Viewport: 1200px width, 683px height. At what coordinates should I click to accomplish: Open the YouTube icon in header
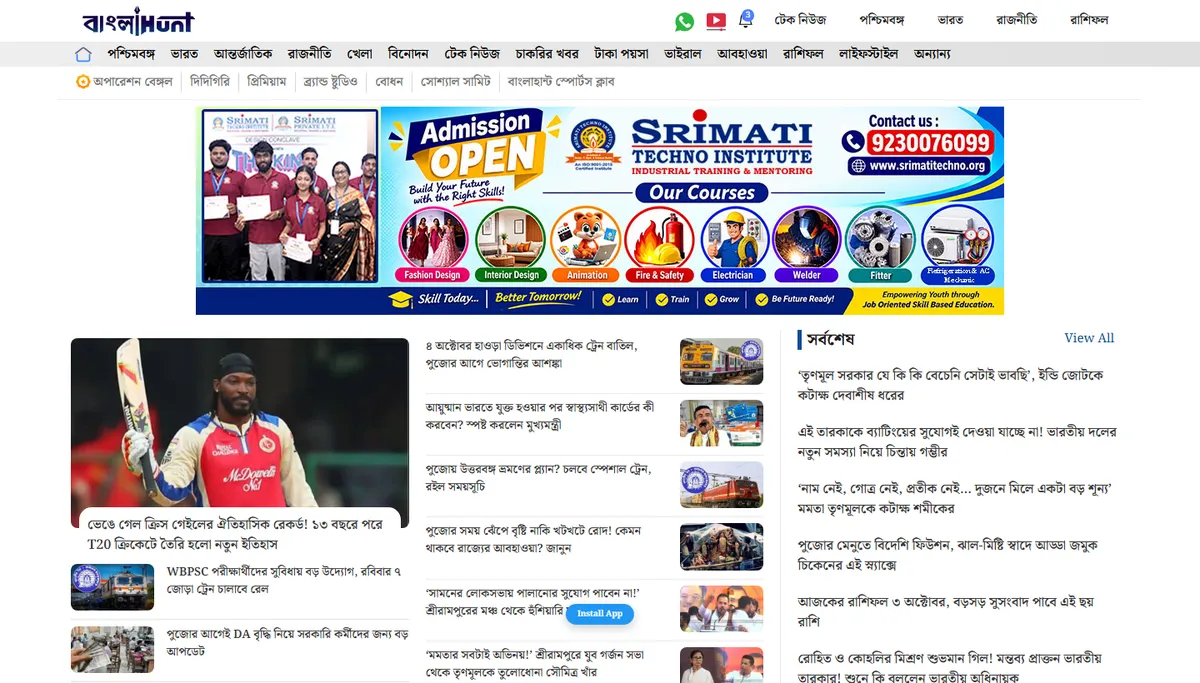[716, 21]
